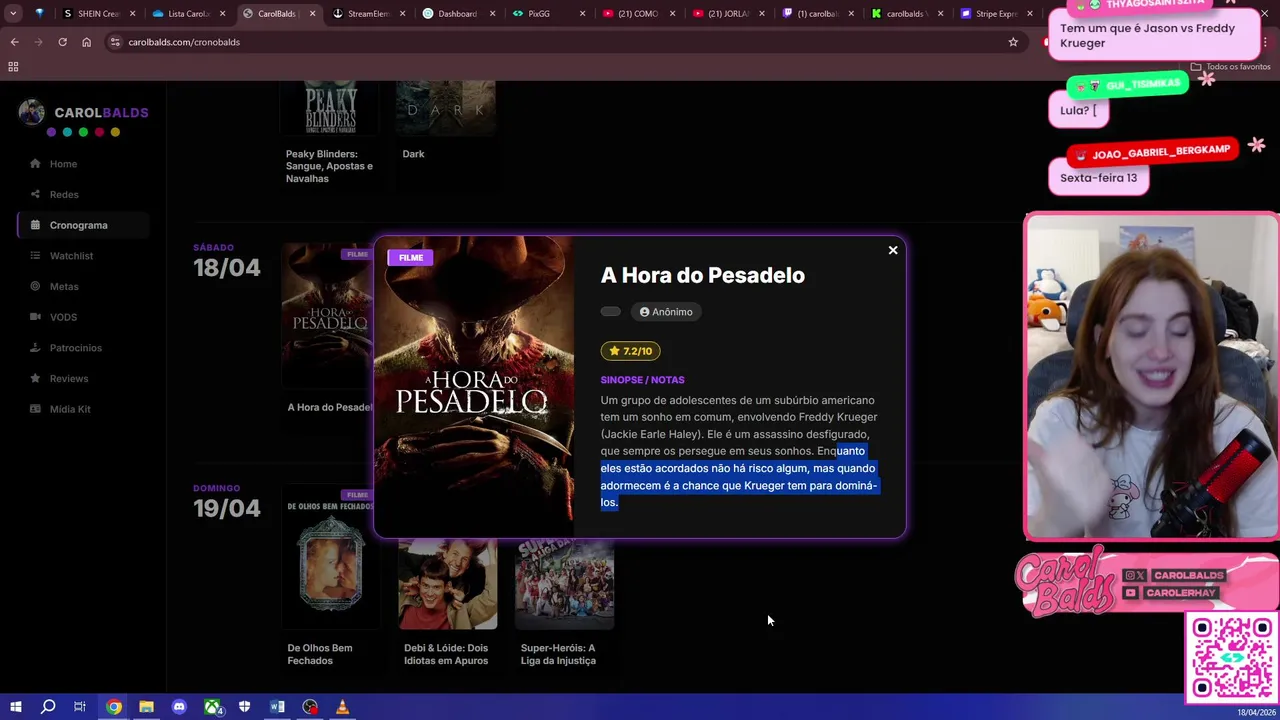This screenshot has width=1280, height=720.
Task: Click the Chrome taskbar icon
Action: 114,707
